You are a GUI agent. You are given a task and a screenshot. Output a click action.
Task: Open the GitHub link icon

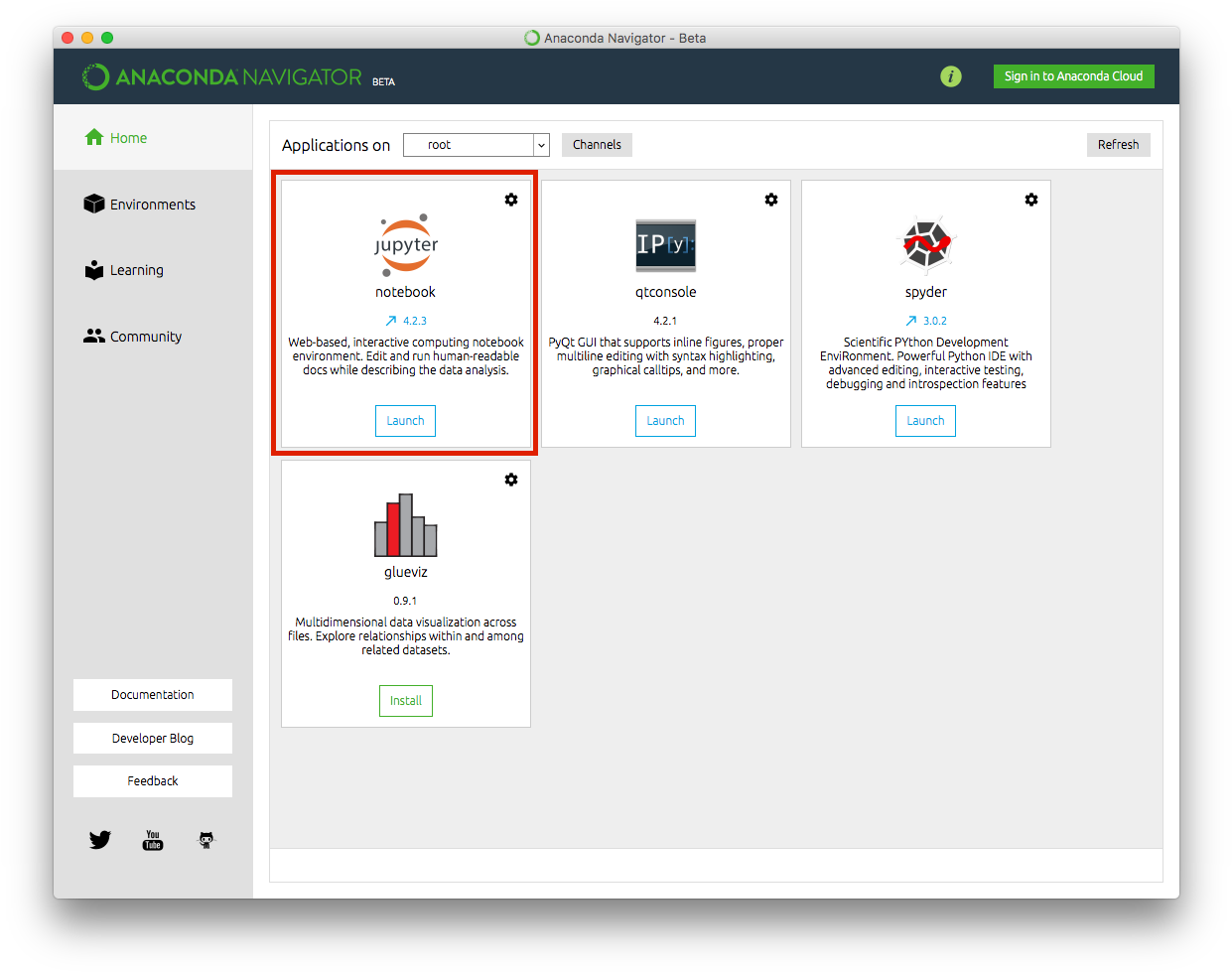pyautogui.click(x=206, y=840)
